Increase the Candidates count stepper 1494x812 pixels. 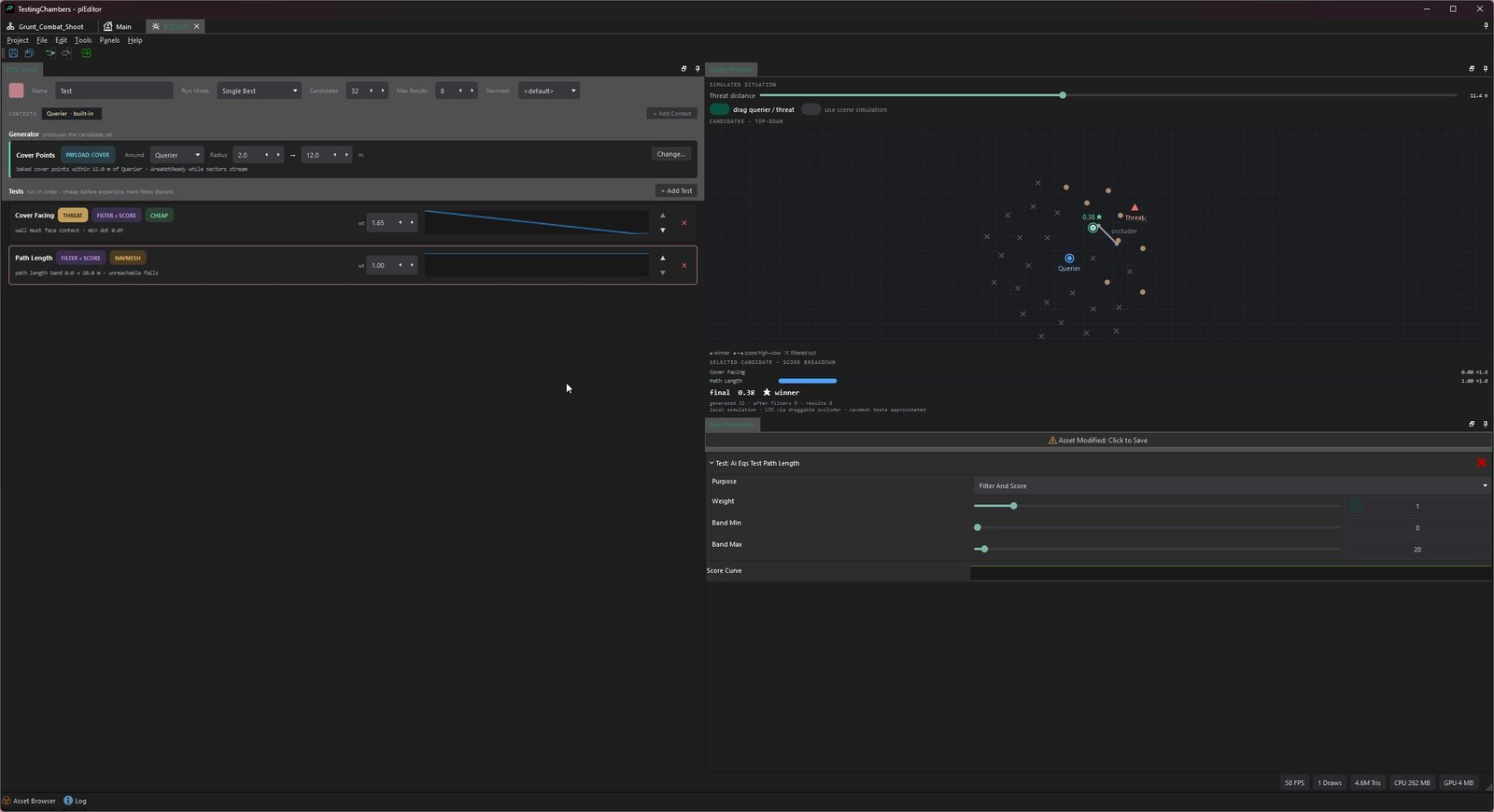[383, 91]
